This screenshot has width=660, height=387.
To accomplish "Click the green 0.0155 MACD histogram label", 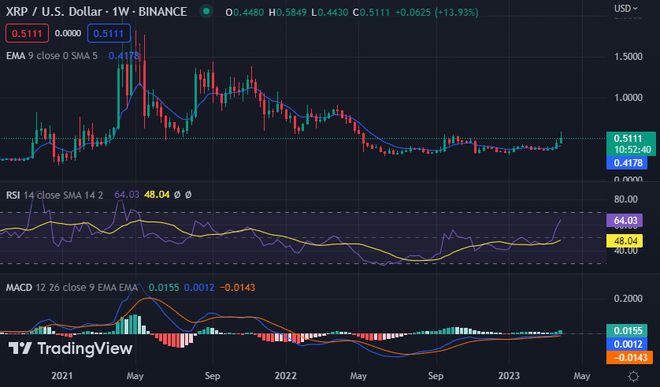I will 627,331.
